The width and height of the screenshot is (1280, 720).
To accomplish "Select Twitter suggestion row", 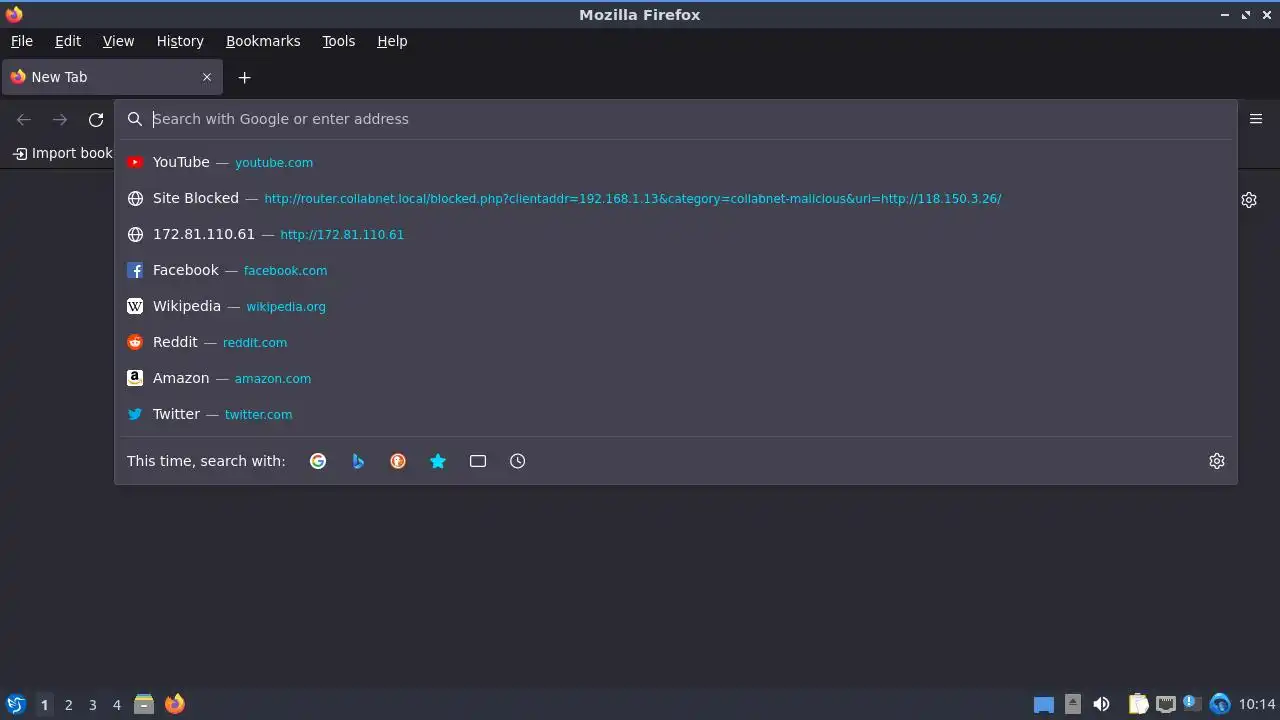I will click(x=676, y=414).
